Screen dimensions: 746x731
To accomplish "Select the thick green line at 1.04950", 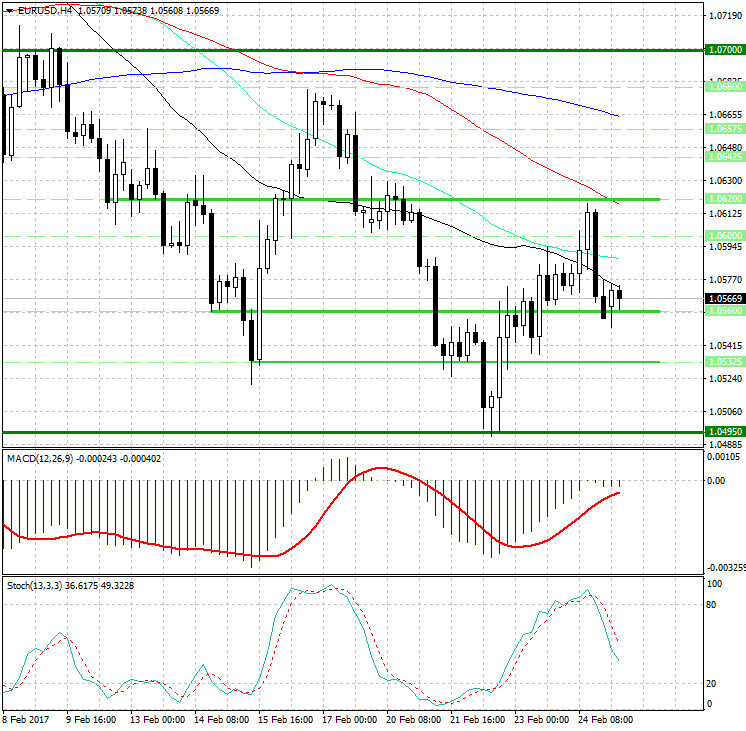I will click(x=353, y=432).
